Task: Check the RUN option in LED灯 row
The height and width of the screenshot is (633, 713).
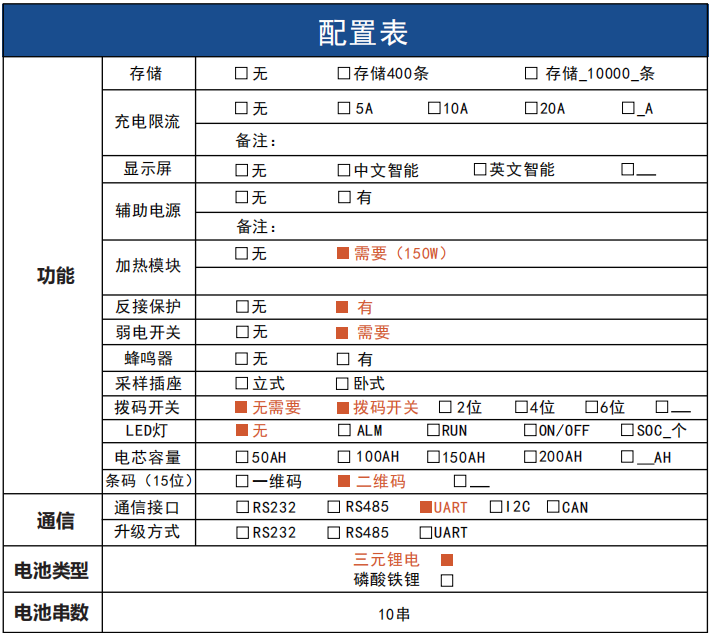Action: pyautogui.click(x=433, y=431)
